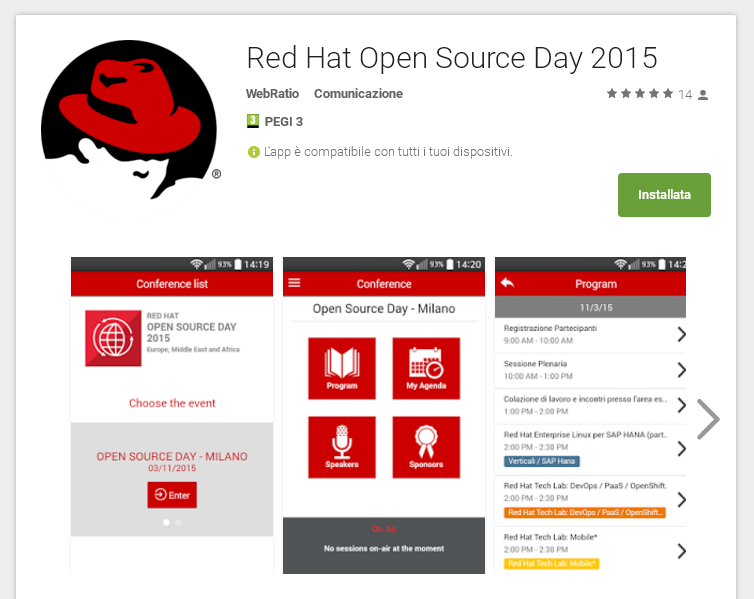Click the Verticali / SAP Hana tag
Viewport: 754px width, 599px height.
[541, 461]
